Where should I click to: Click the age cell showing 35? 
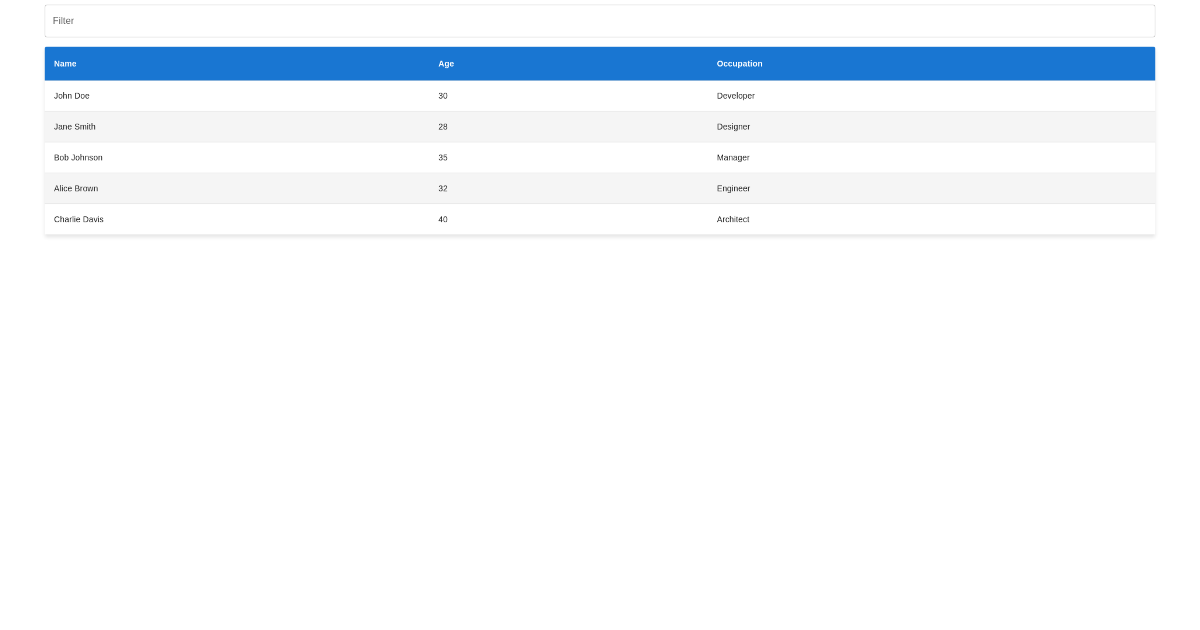point(441,157)
